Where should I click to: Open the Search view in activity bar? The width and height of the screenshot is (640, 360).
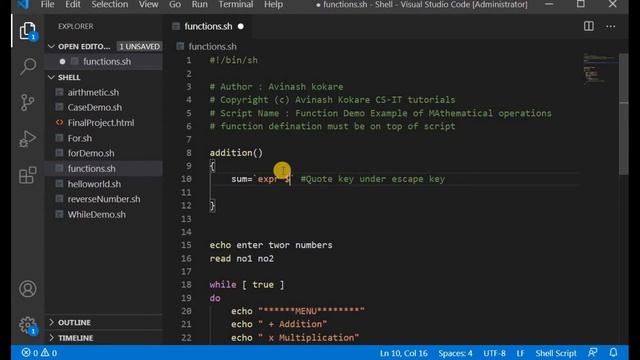pyautogui.click(x=27, y=67)
